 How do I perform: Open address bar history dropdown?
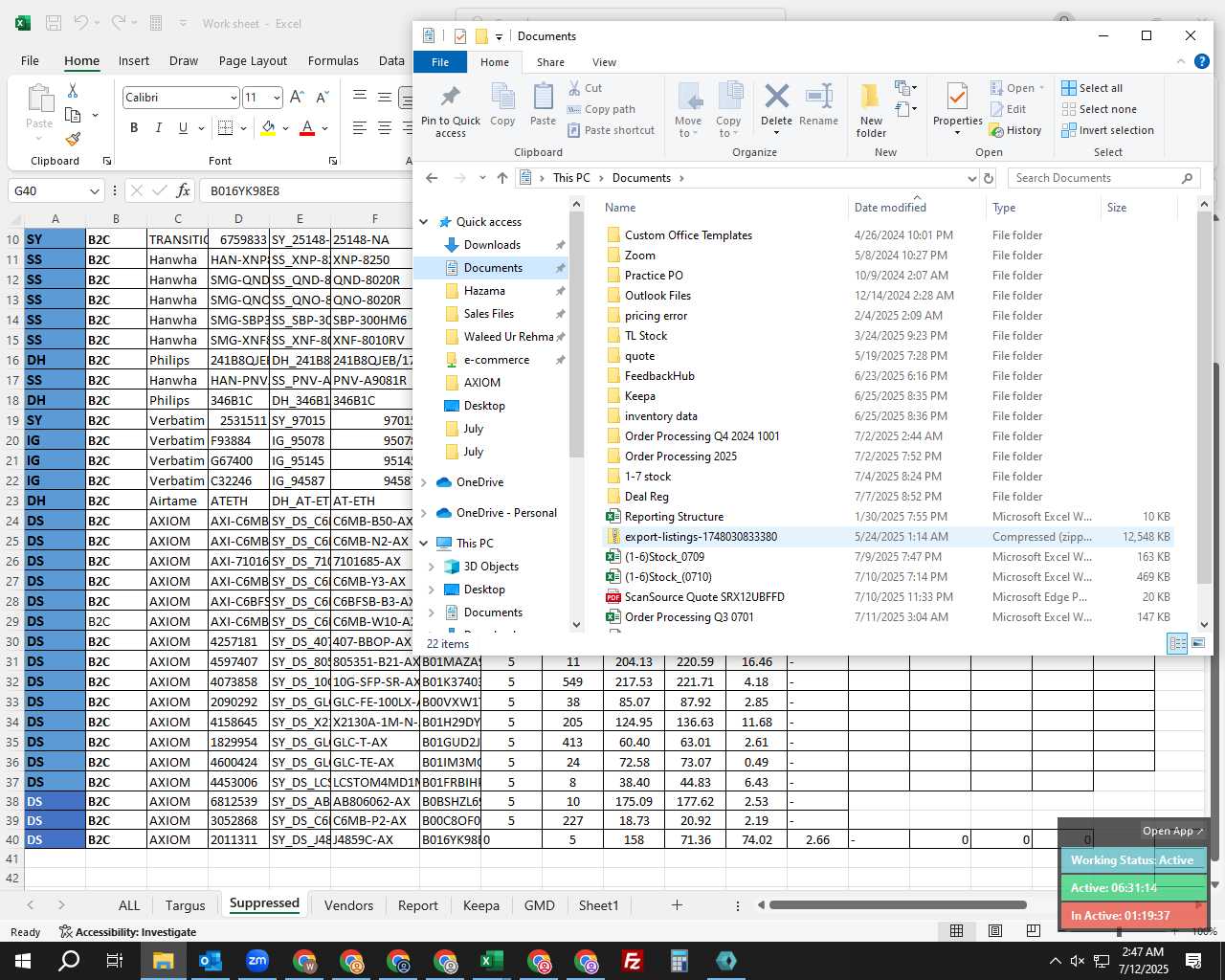point(972,178)
